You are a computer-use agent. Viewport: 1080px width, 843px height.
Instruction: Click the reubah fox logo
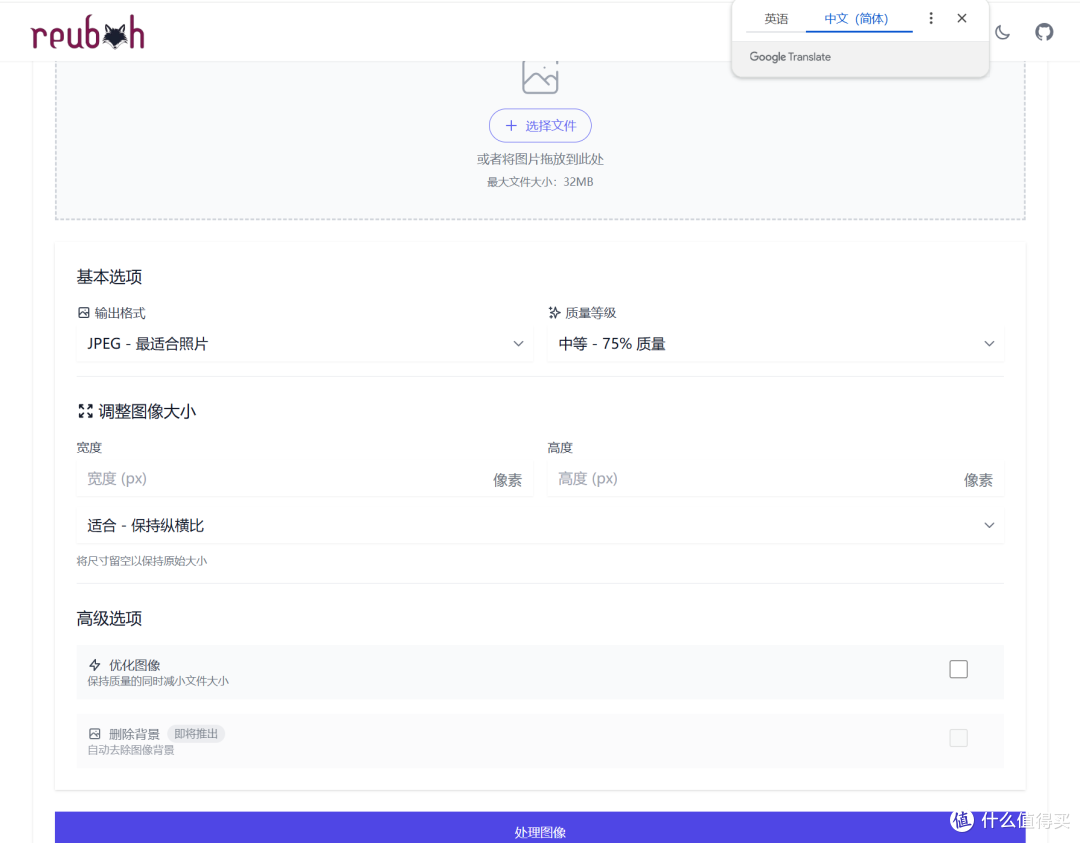point(87,33)
